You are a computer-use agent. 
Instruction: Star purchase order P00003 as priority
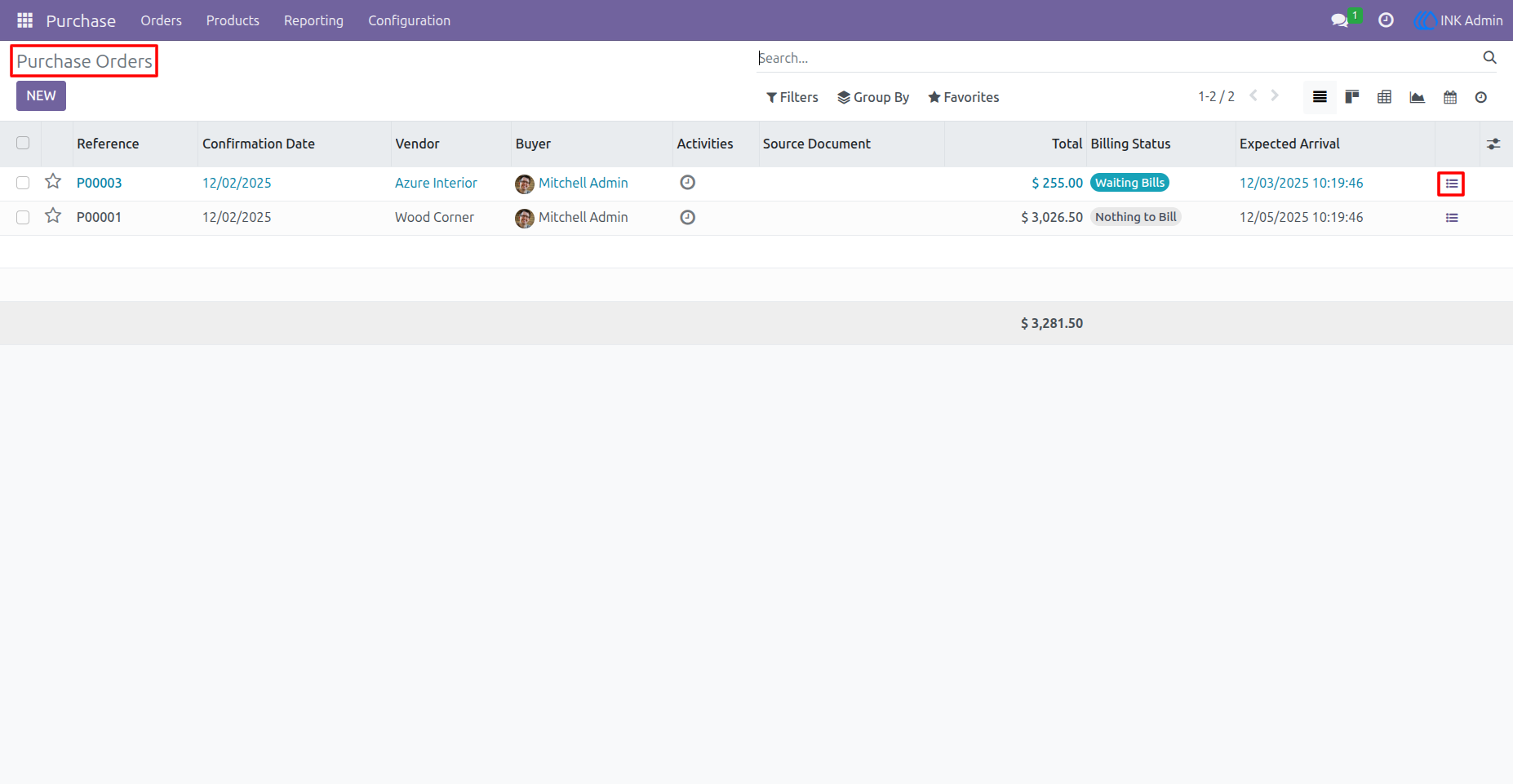[x=53, y=182]
